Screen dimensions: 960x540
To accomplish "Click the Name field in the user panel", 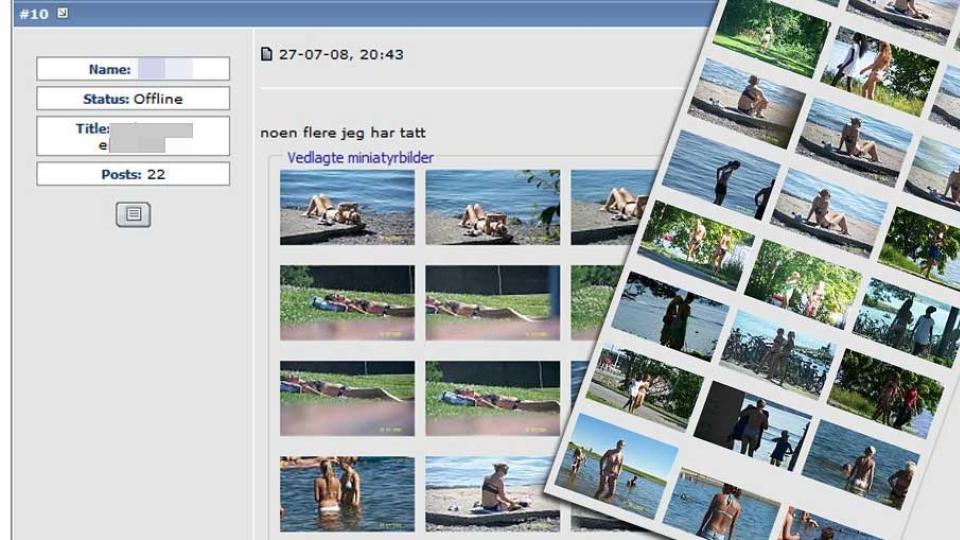I will tap(133, 69).
